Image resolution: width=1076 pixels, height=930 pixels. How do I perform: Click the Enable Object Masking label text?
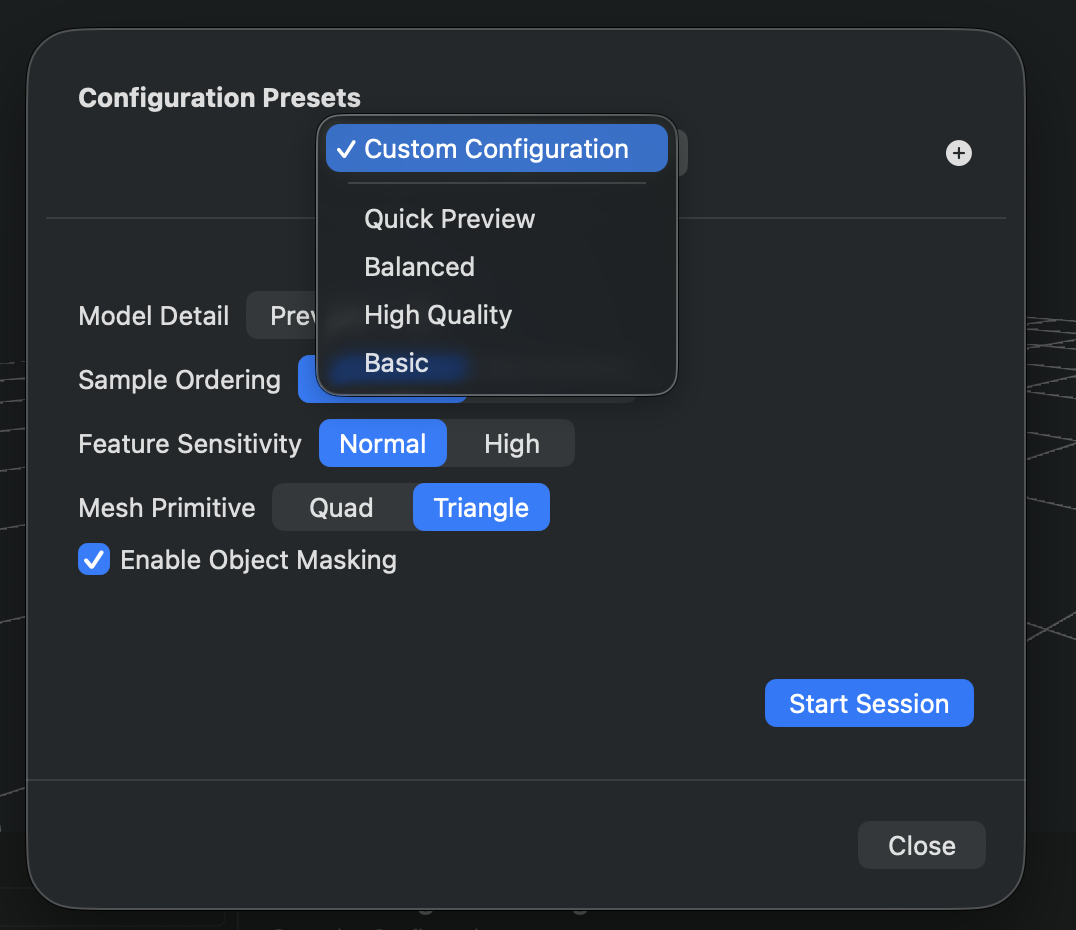(x=257, y=559)
